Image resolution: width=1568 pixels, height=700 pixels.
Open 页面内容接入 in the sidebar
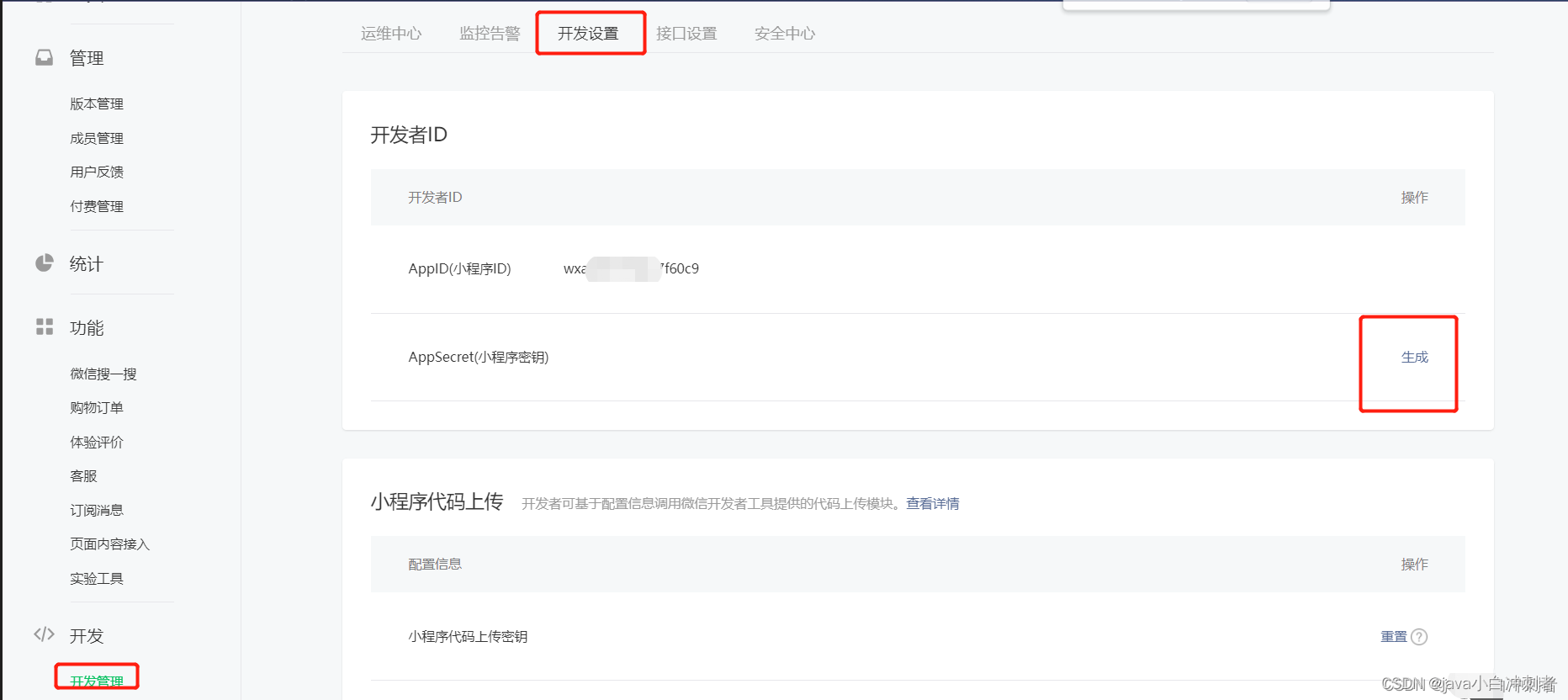(109, 544)
